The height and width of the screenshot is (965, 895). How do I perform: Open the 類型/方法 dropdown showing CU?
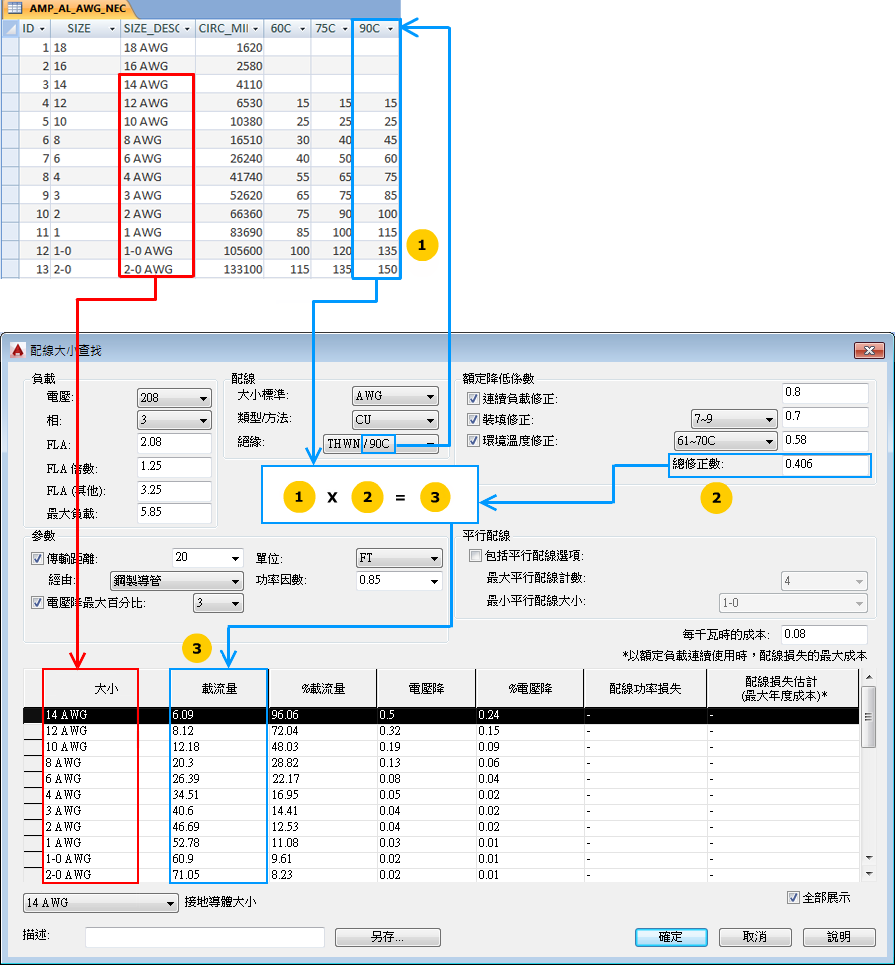[x=395, y=420]
